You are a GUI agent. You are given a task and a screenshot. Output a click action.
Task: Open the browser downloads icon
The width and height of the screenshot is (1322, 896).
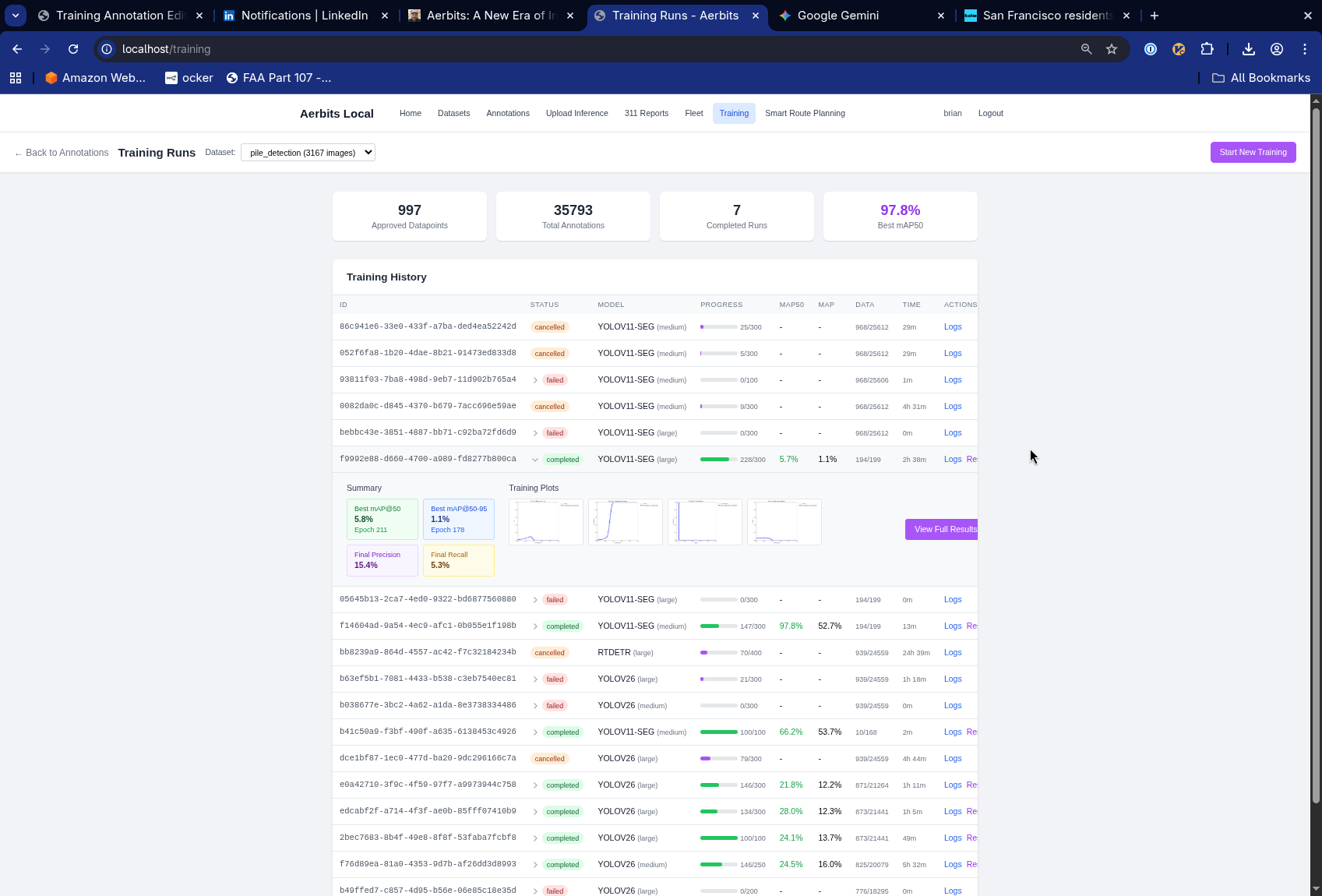(1248, 49)
